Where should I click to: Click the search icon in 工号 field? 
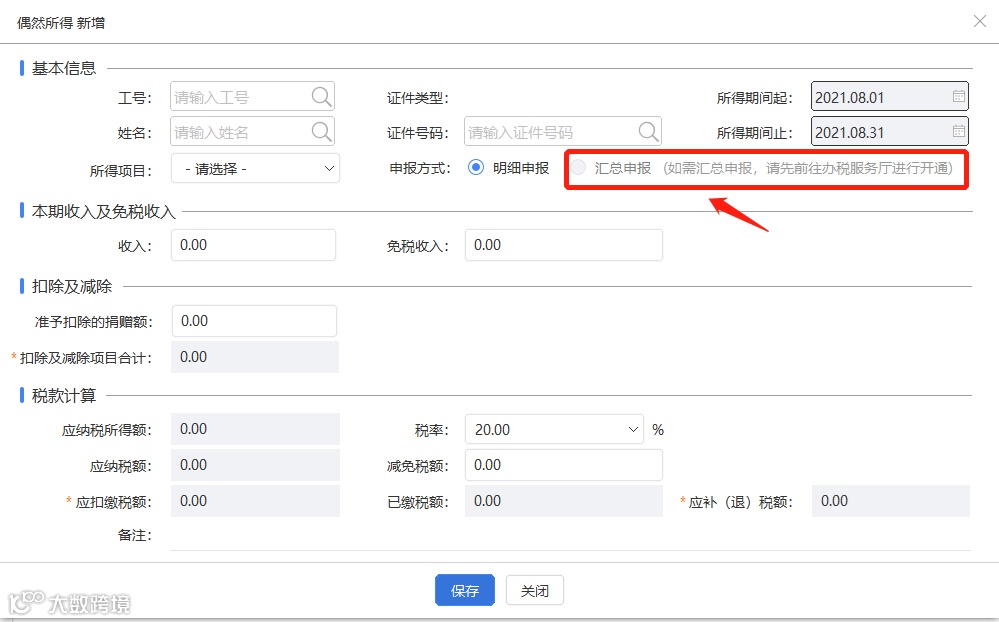tap(322, 97)
